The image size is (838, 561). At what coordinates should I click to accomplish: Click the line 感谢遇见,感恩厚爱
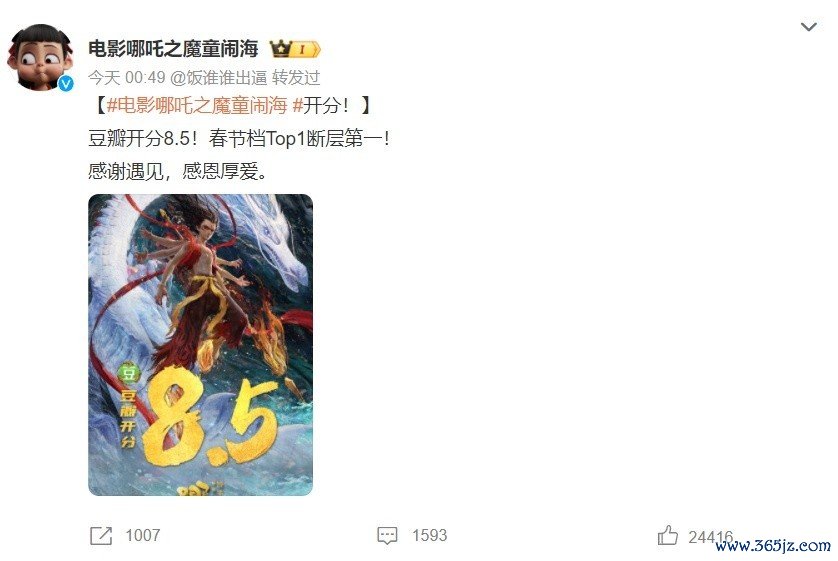(x=177, y=172)
